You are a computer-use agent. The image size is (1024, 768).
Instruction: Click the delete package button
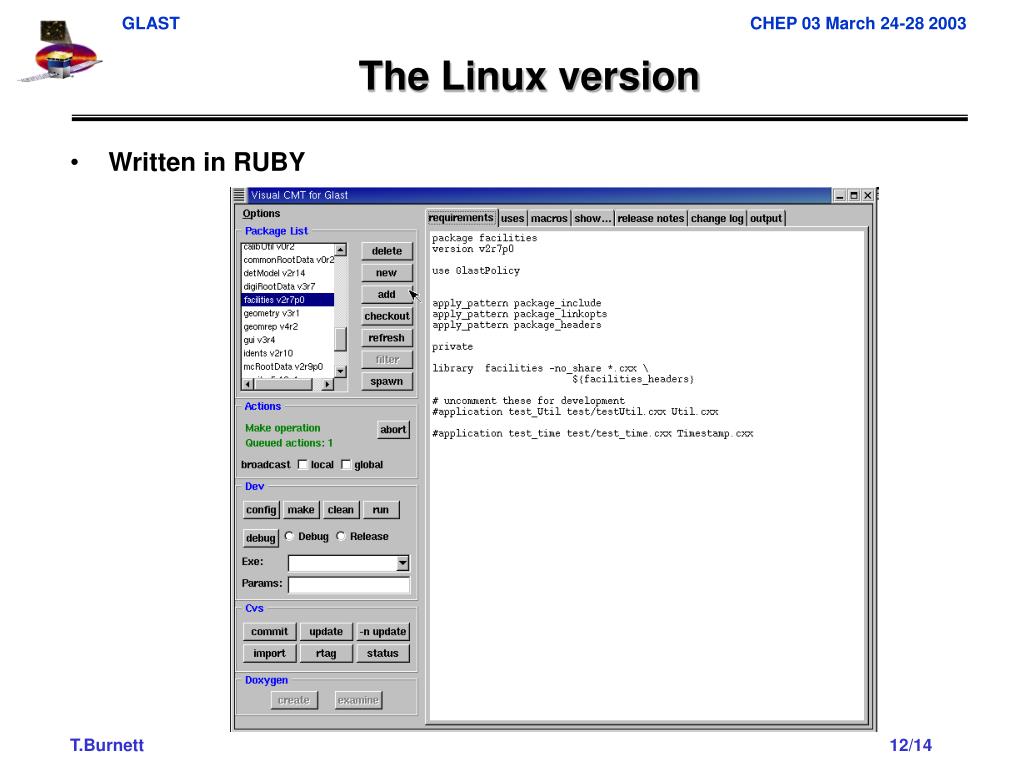coord(387,251)
